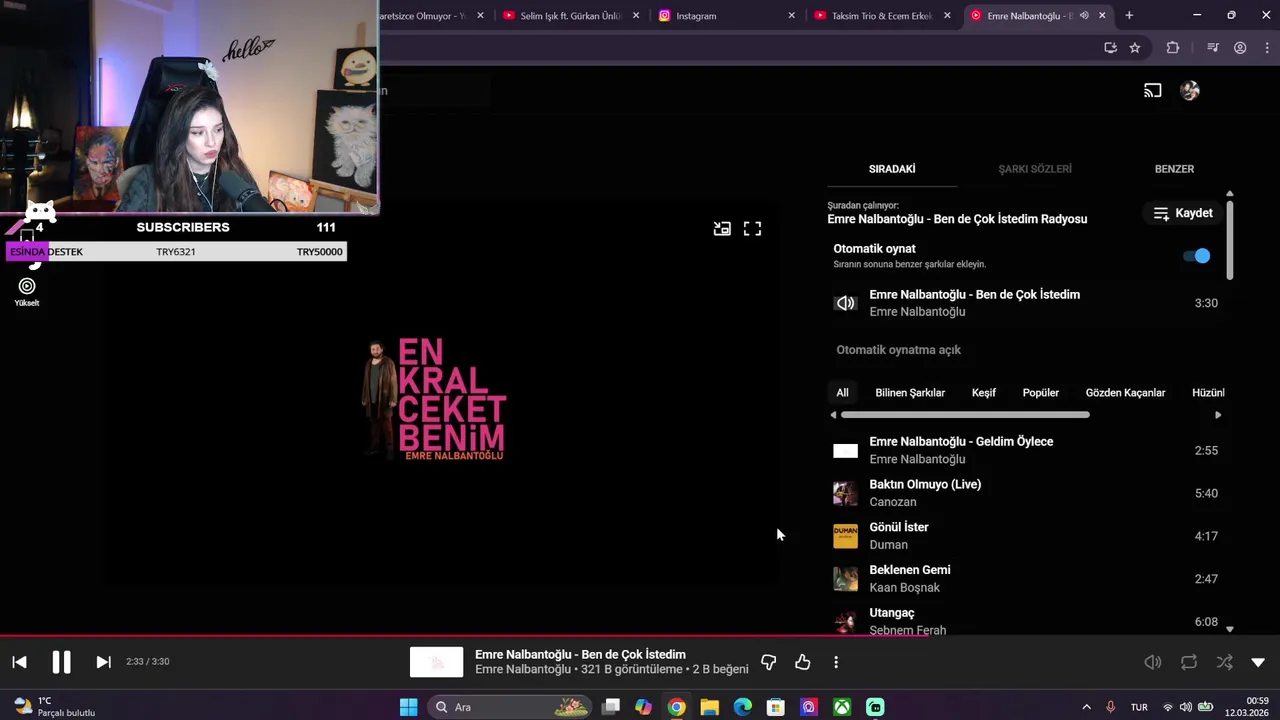This screenshot has width=1280, height=720.
Task: Open the miniplayer icon above the album art
Action: pyautogui.click(x=722, y=229)
